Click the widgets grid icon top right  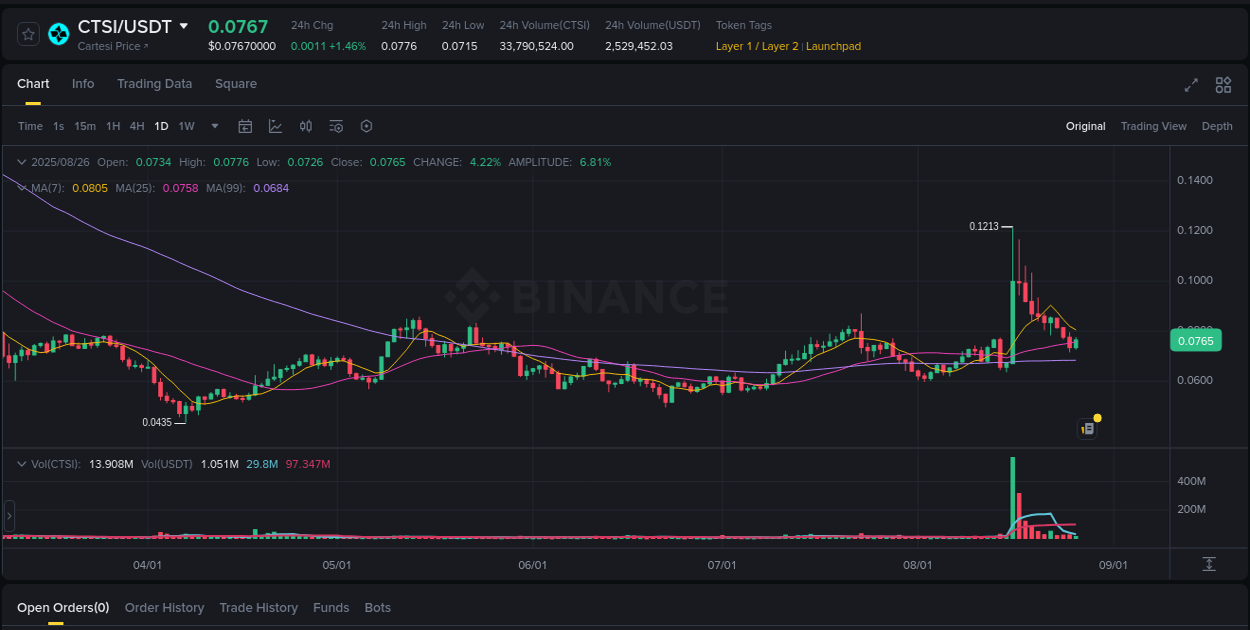pos(1223,86)
